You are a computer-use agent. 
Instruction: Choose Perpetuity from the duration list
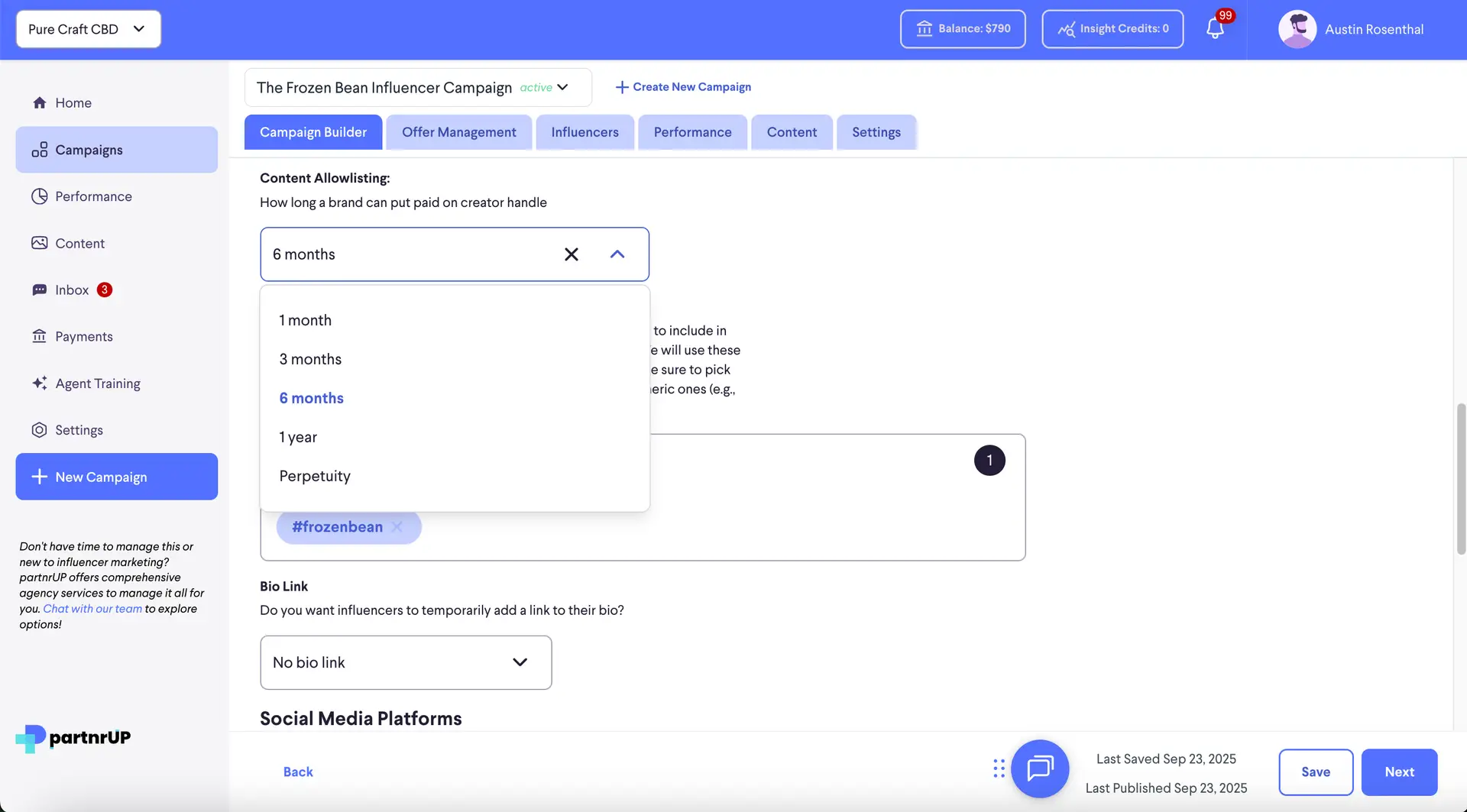pos(315,475)
